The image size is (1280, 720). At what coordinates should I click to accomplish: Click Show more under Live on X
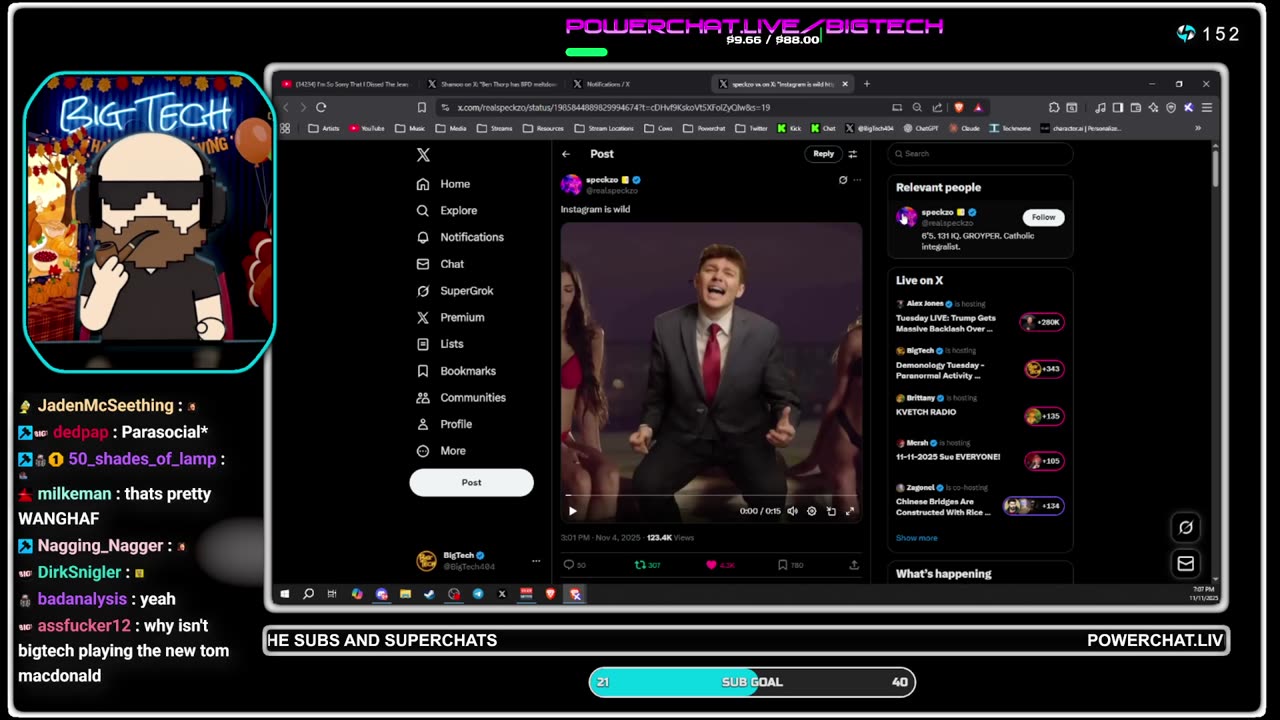(917, 538)
